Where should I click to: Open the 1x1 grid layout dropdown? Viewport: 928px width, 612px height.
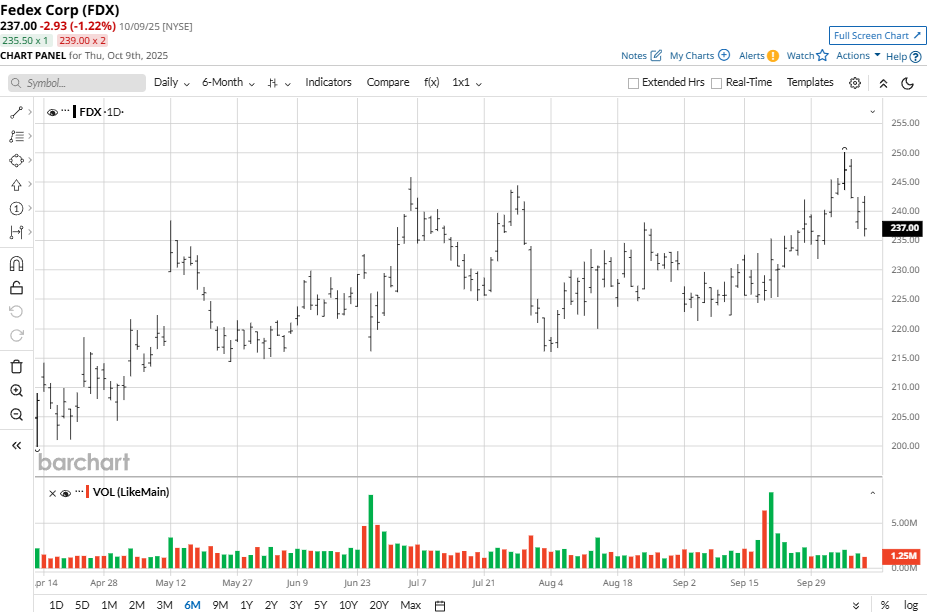pos(467,82)
